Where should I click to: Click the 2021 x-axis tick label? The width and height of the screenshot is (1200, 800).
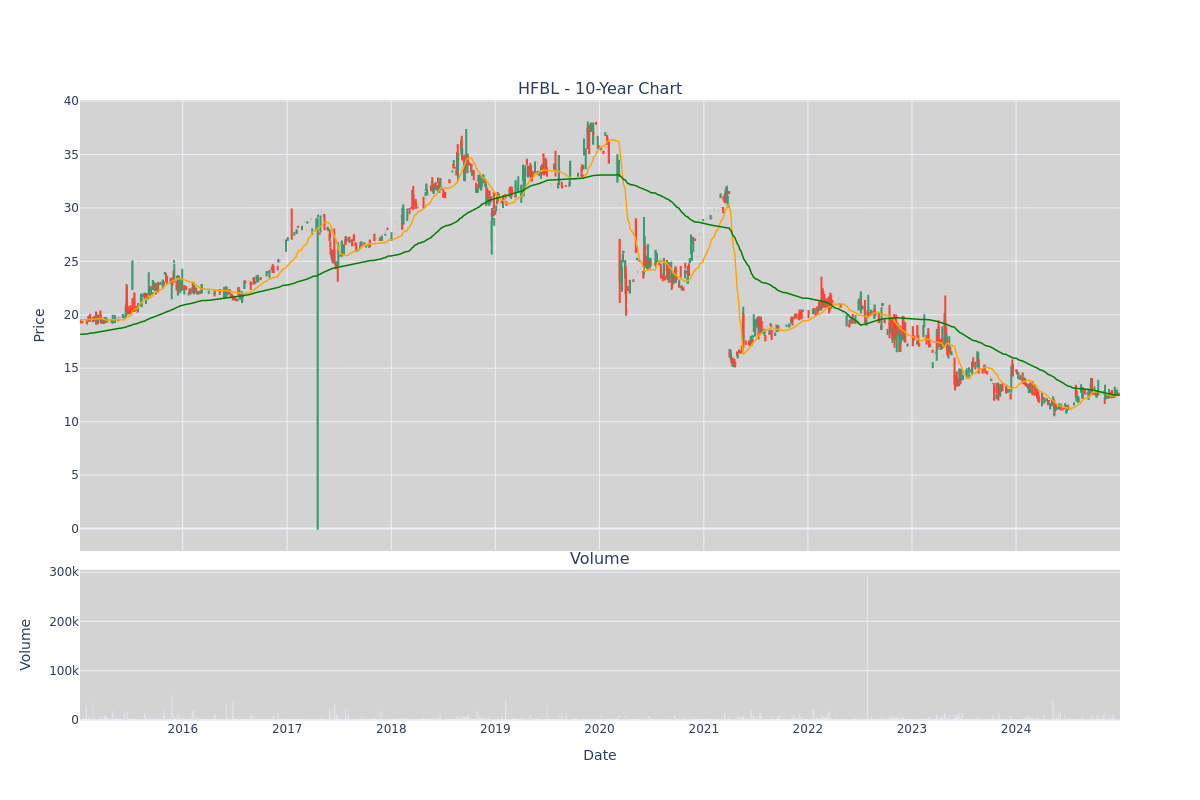704,729
